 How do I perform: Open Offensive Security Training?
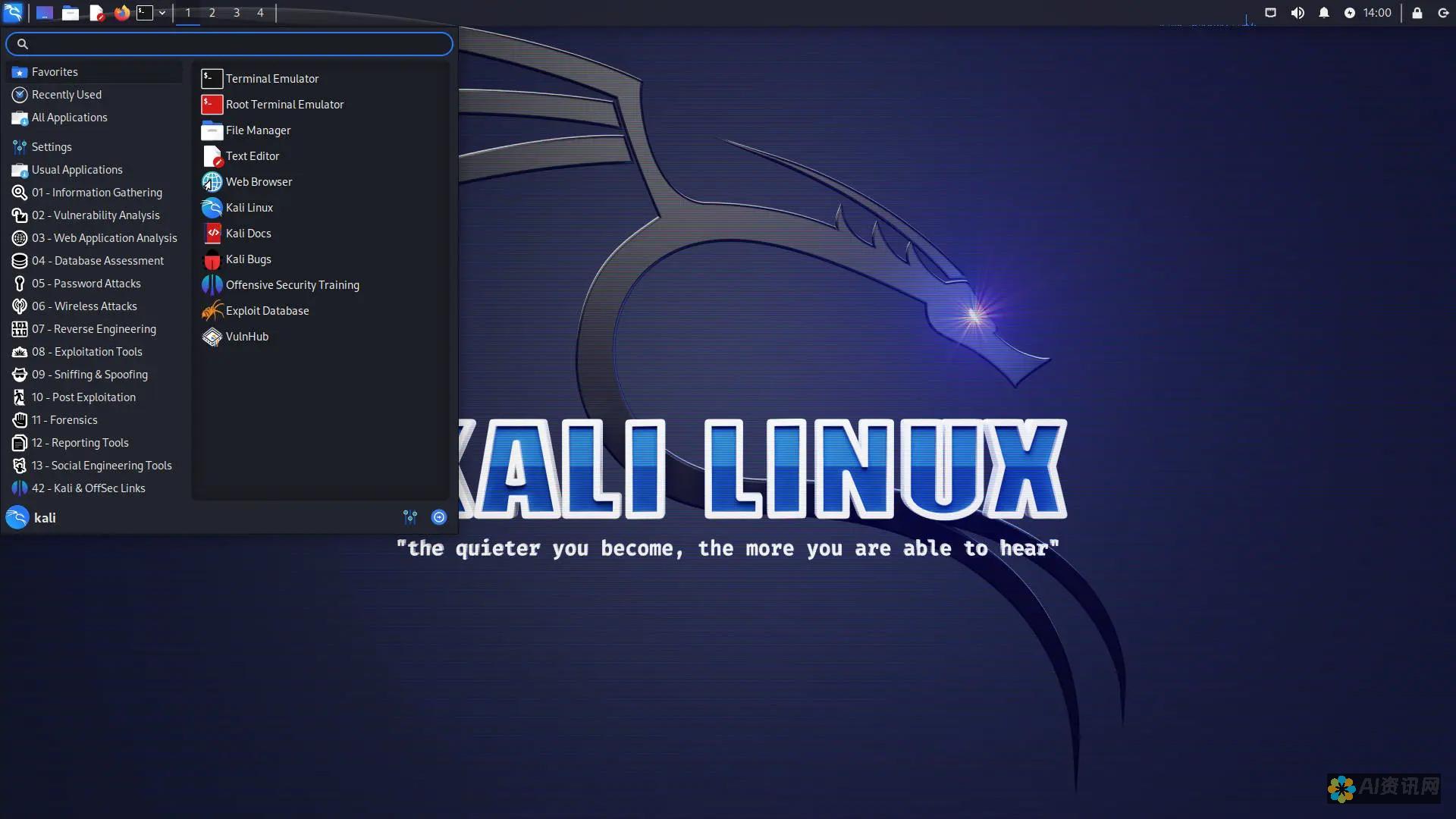click(x=292, y=284)
